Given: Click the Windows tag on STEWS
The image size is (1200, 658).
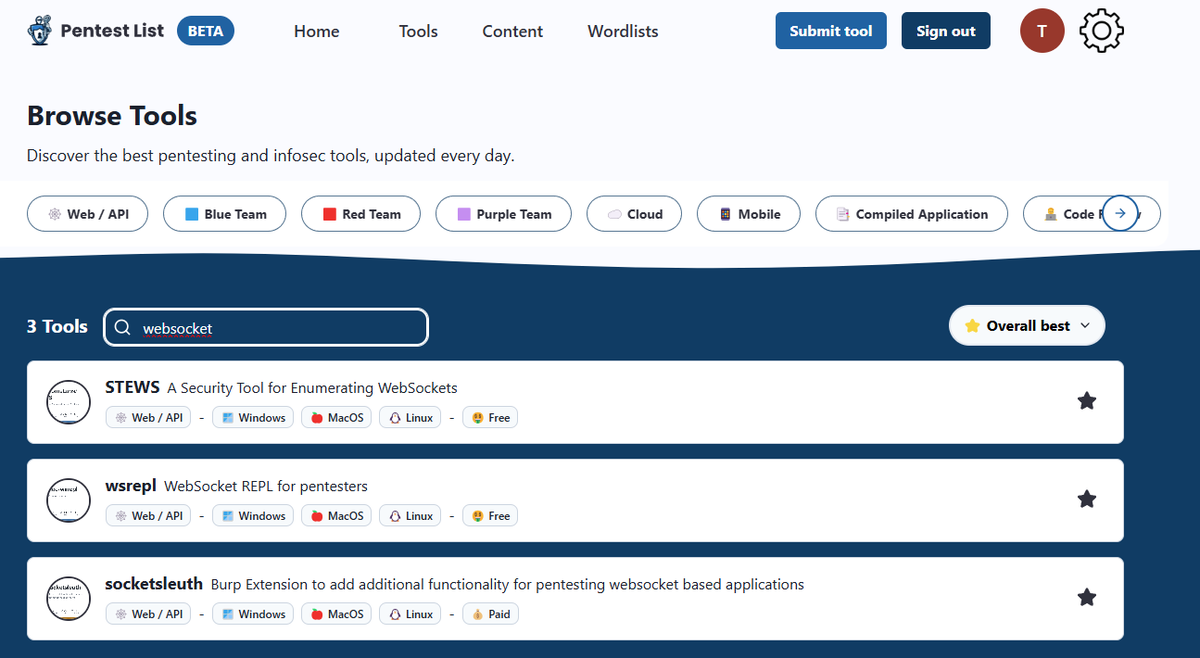Looking at the screenshot, I should point(253,418).
